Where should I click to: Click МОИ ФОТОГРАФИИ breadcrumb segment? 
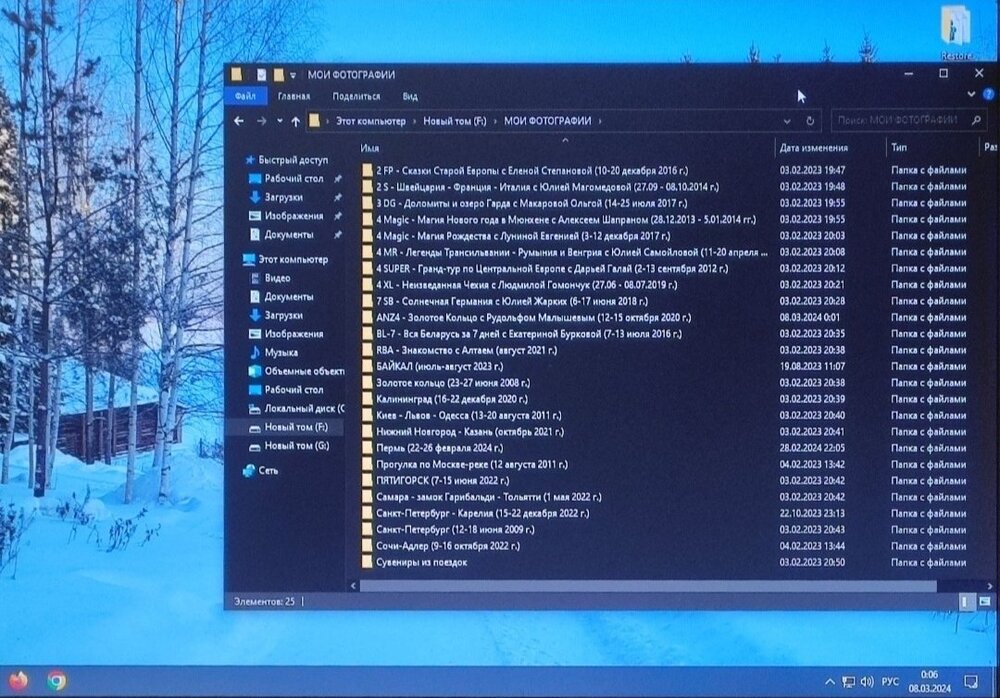coord(547,121)
